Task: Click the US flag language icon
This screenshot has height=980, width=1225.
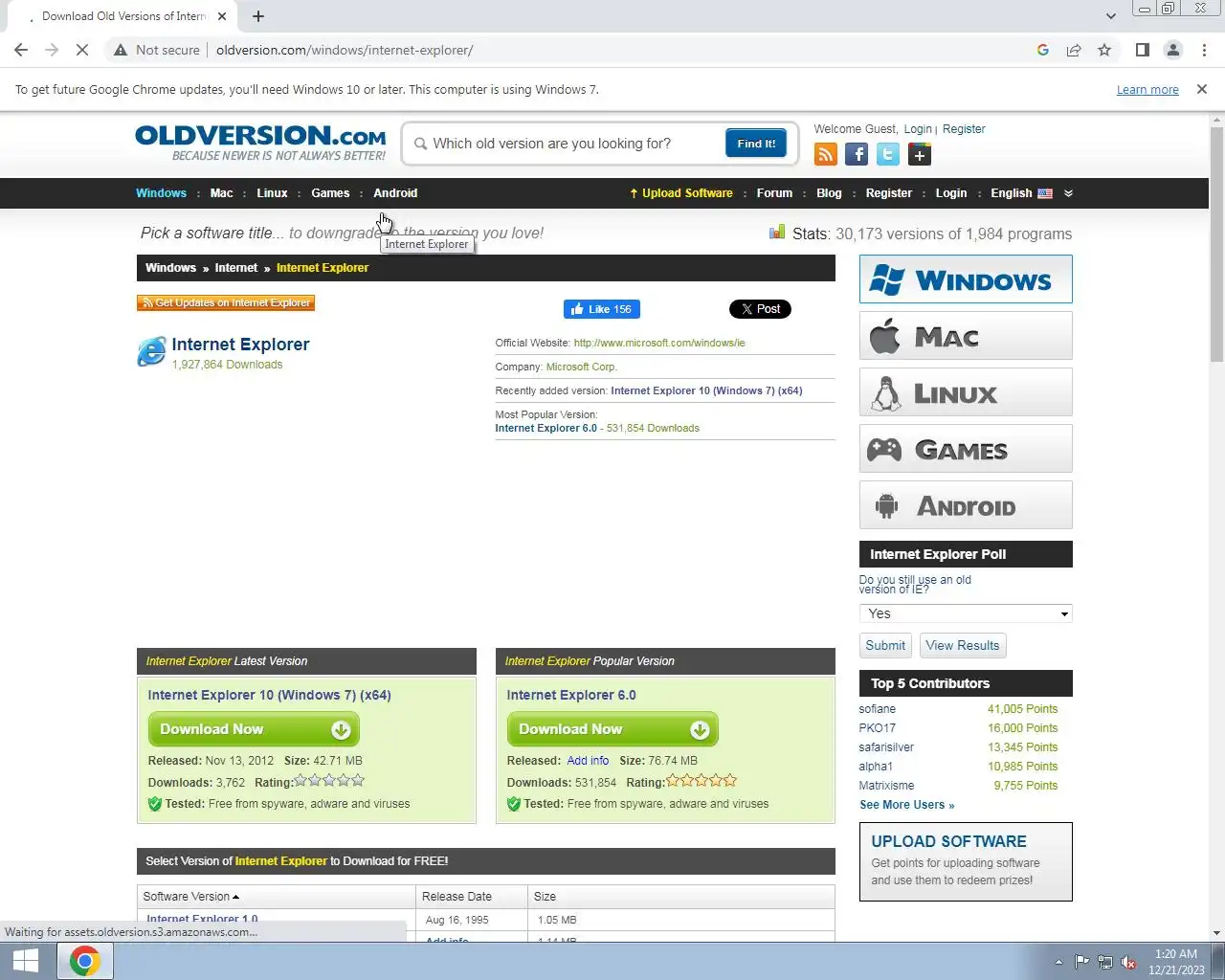Action: point(1045,193)
